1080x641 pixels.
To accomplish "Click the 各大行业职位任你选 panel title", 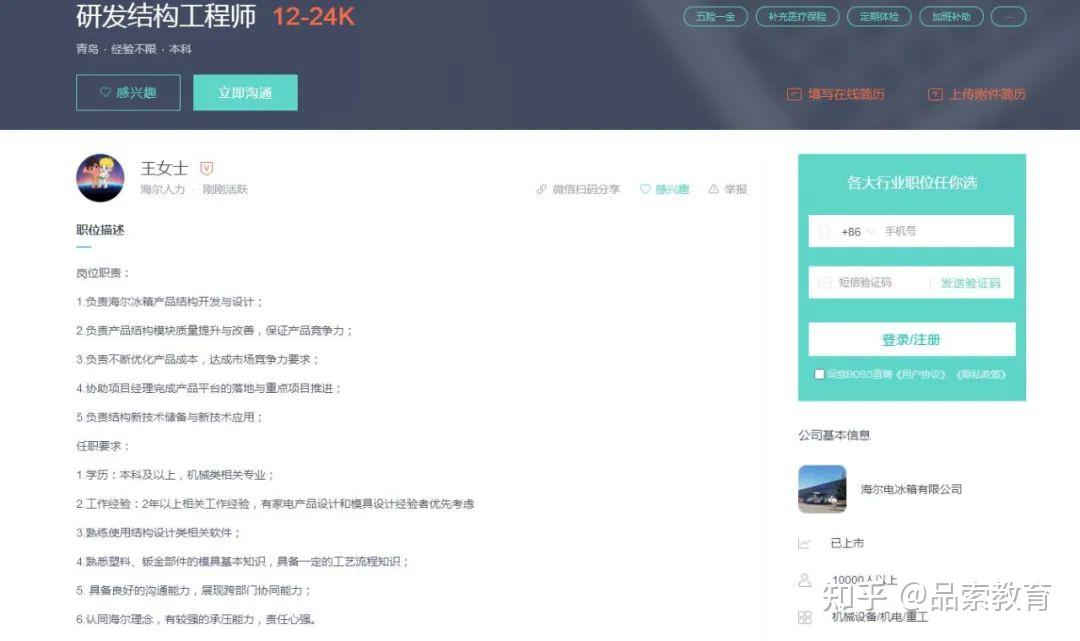I will (x=912, y=182).
